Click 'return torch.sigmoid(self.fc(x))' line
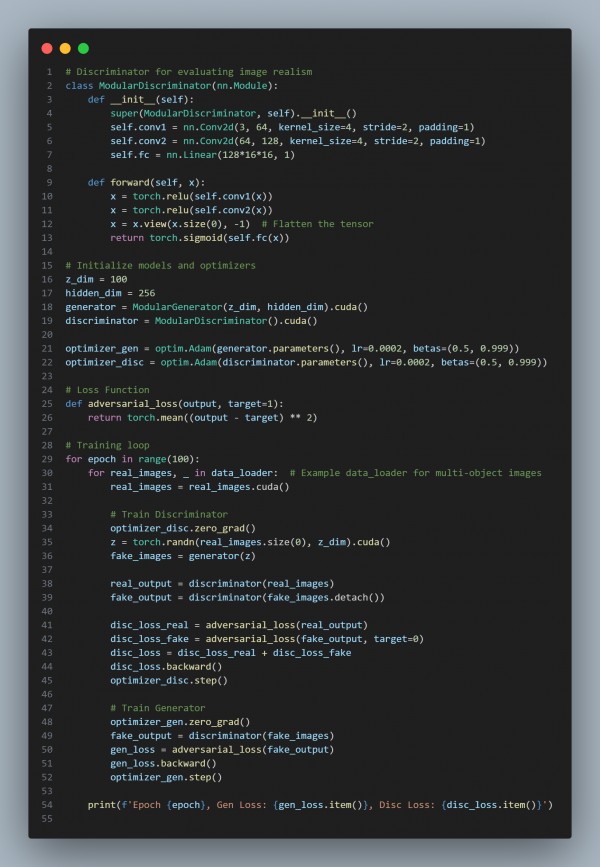Screen dimensions: 600x867 (200, 238)
